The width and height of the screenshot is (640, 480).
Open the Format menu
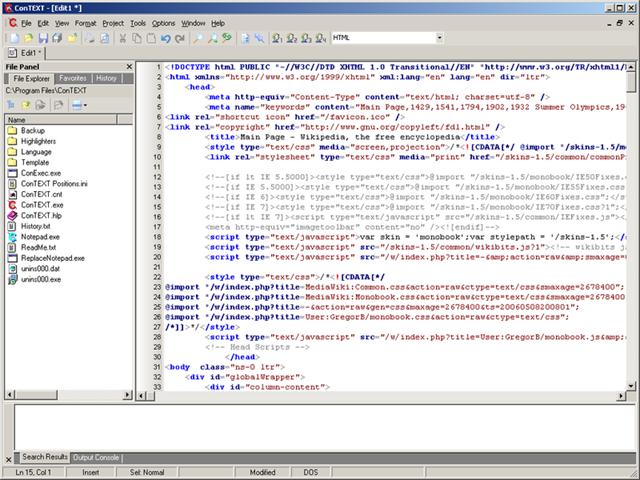click(x=85, y=22)
